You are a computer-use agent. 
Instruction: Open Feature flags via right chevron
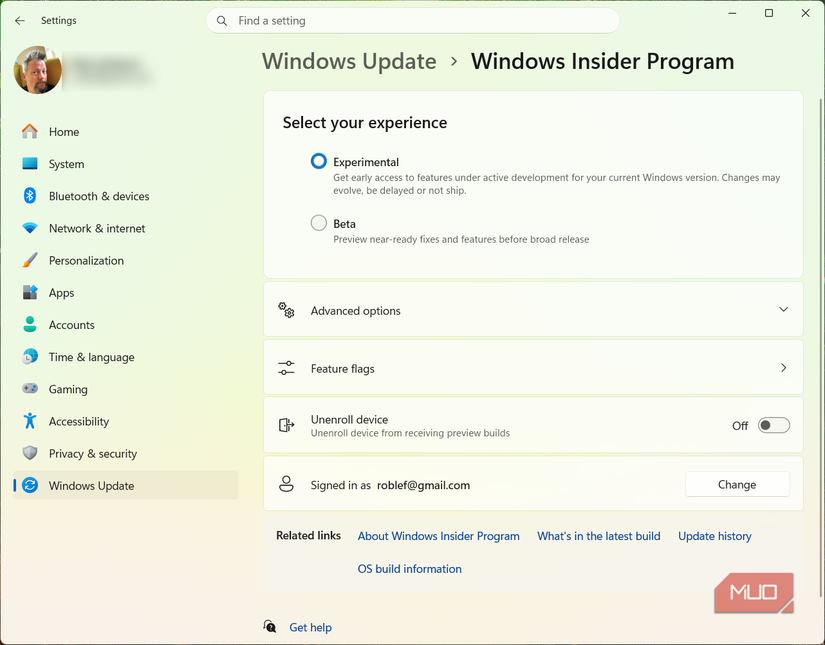pyautogui.click(x=783, y=368)
